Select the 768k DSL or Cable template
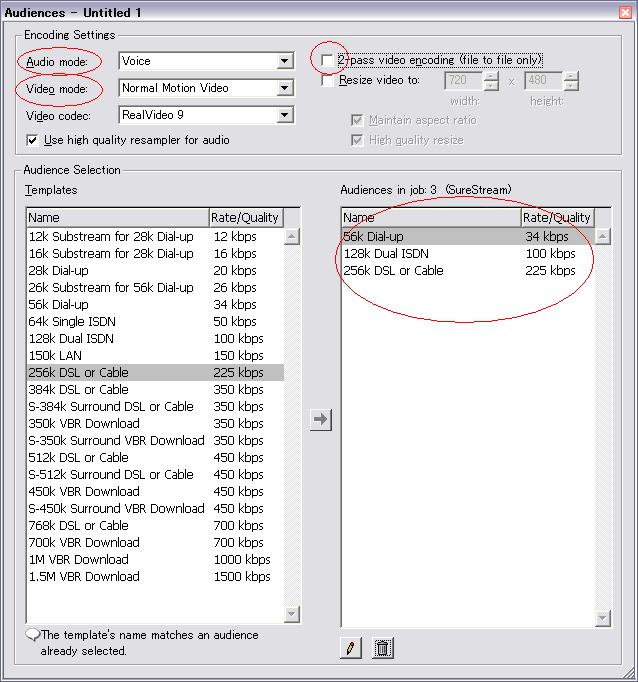 point(155,525)
